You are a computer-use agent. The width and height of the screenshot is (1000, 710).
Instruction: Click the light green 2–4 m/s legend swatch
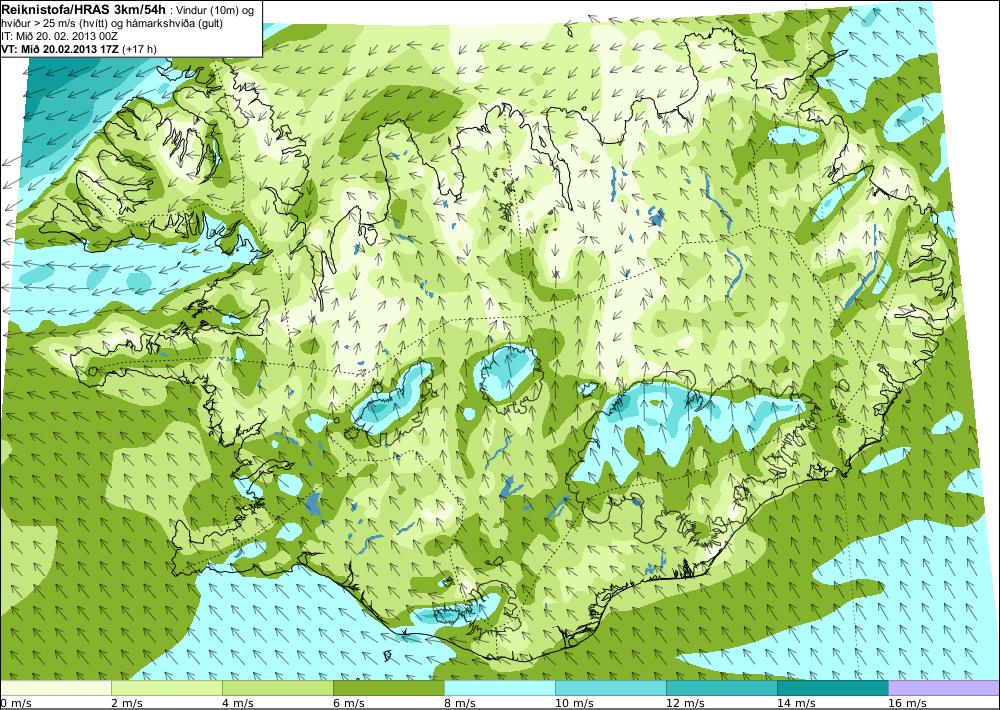point(167,688)
